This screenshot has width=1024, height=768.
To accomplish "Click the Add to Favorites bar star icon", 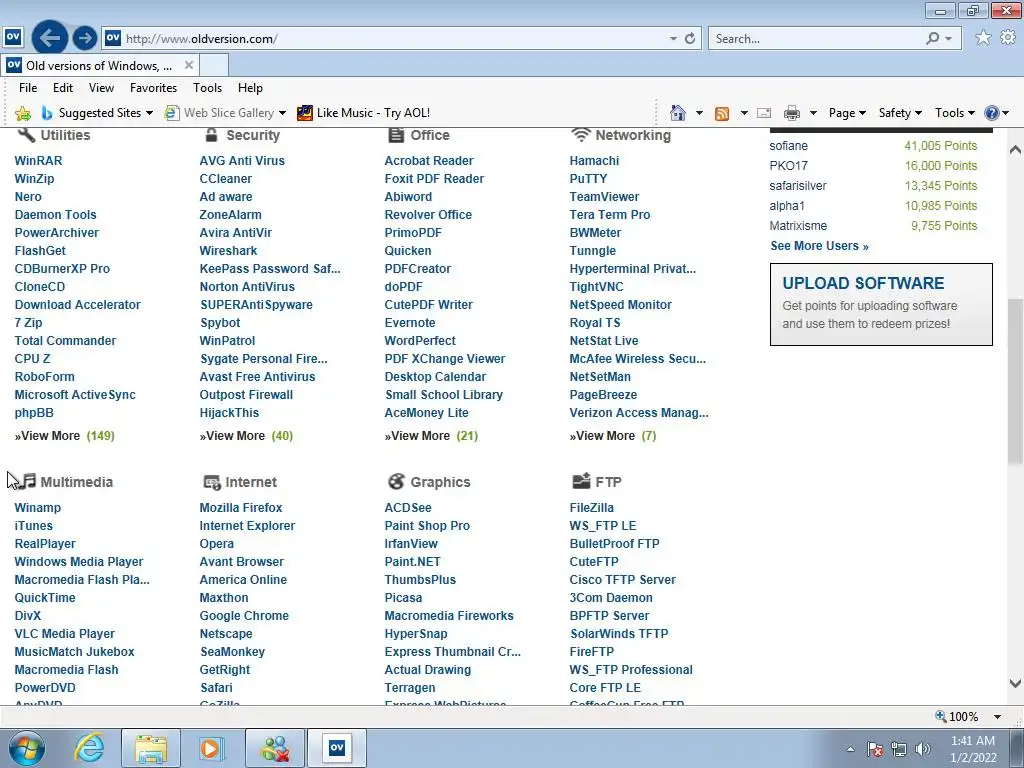I will [x=23, y=113].
